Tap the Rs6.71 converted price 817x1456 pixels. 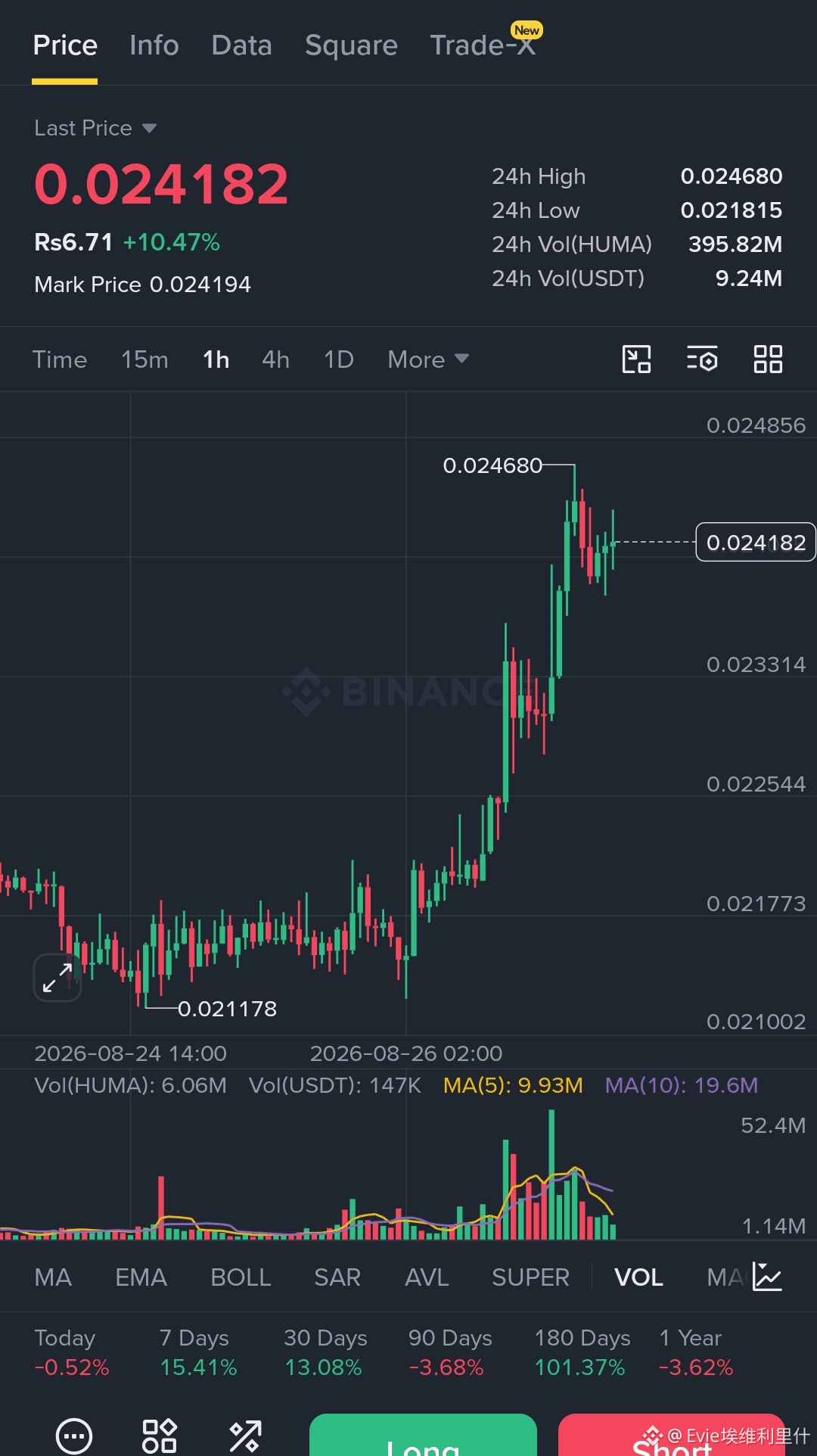pyautogui.click(x=73, y=242)
